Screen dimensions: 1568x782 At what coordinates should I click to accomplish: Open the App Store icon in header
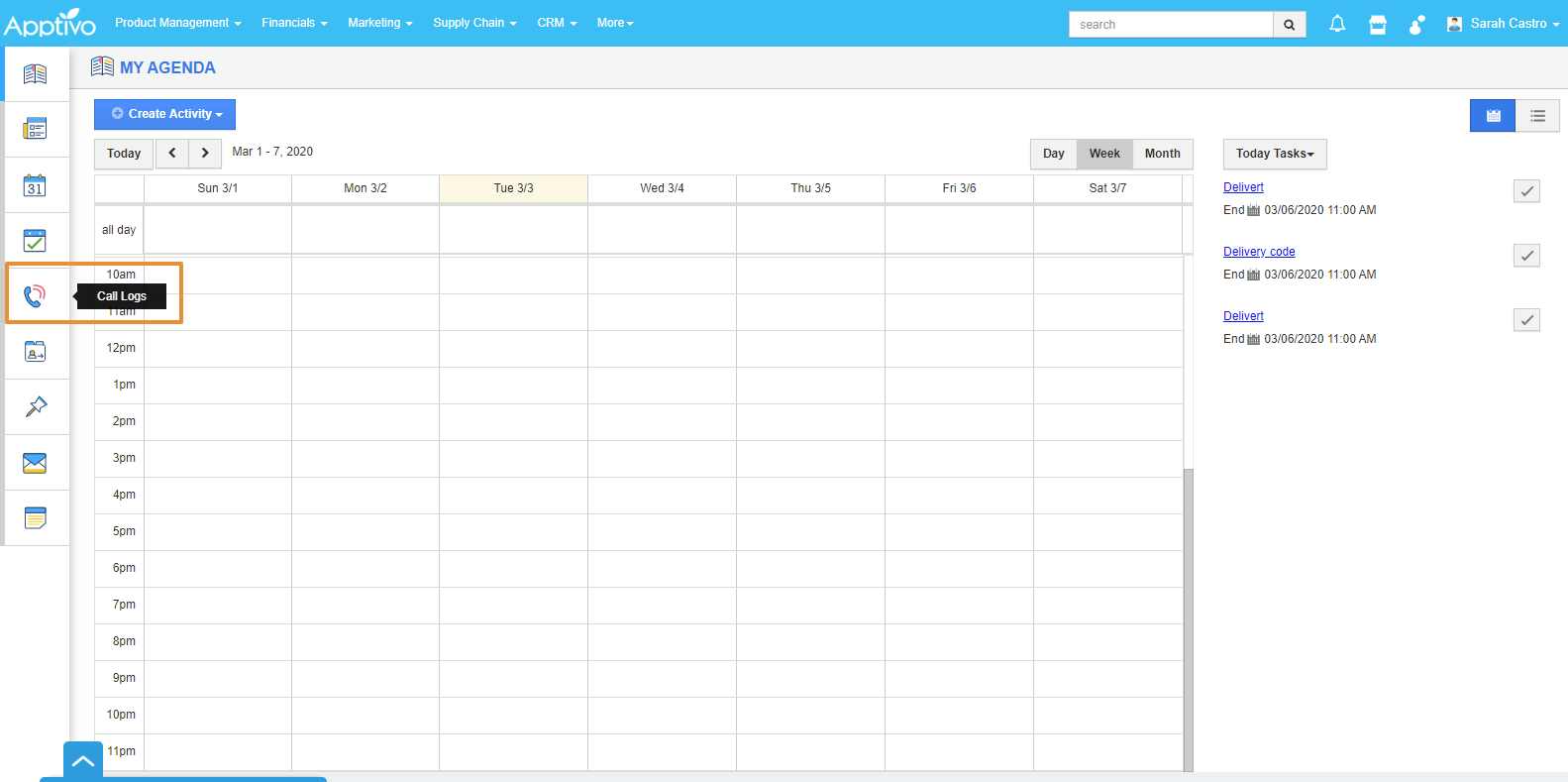1378,25
